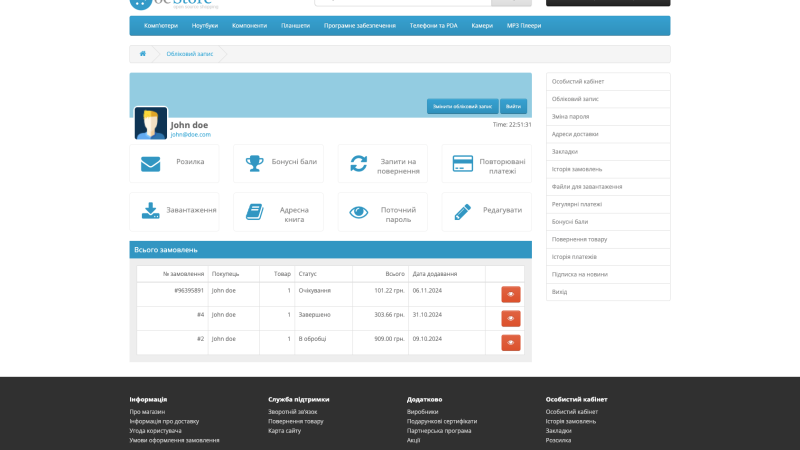Screen dimensions: 800x450
Task: View order #4 with its eye button
Action: (x=511, y=318)
